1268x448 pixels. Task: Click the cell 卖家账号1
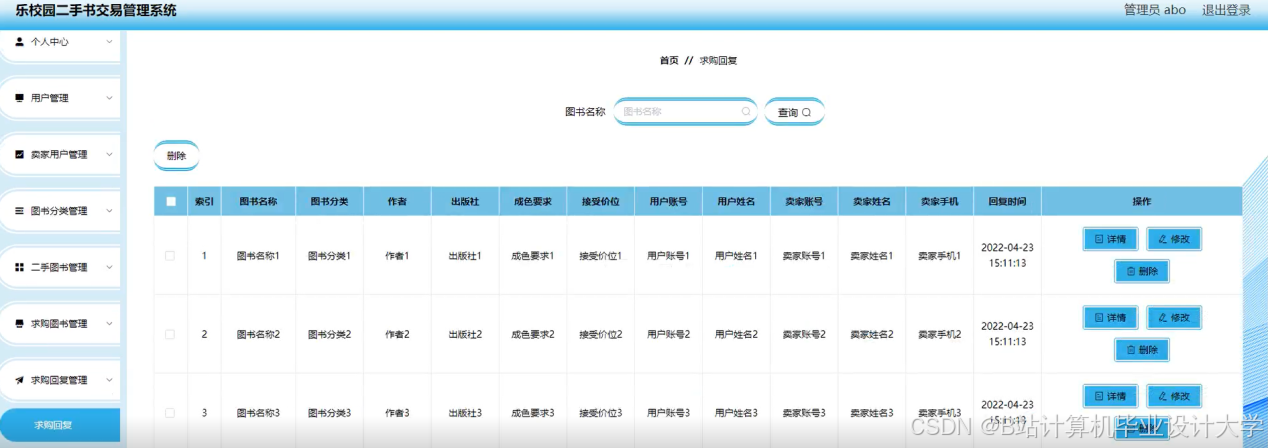(804, 256)
